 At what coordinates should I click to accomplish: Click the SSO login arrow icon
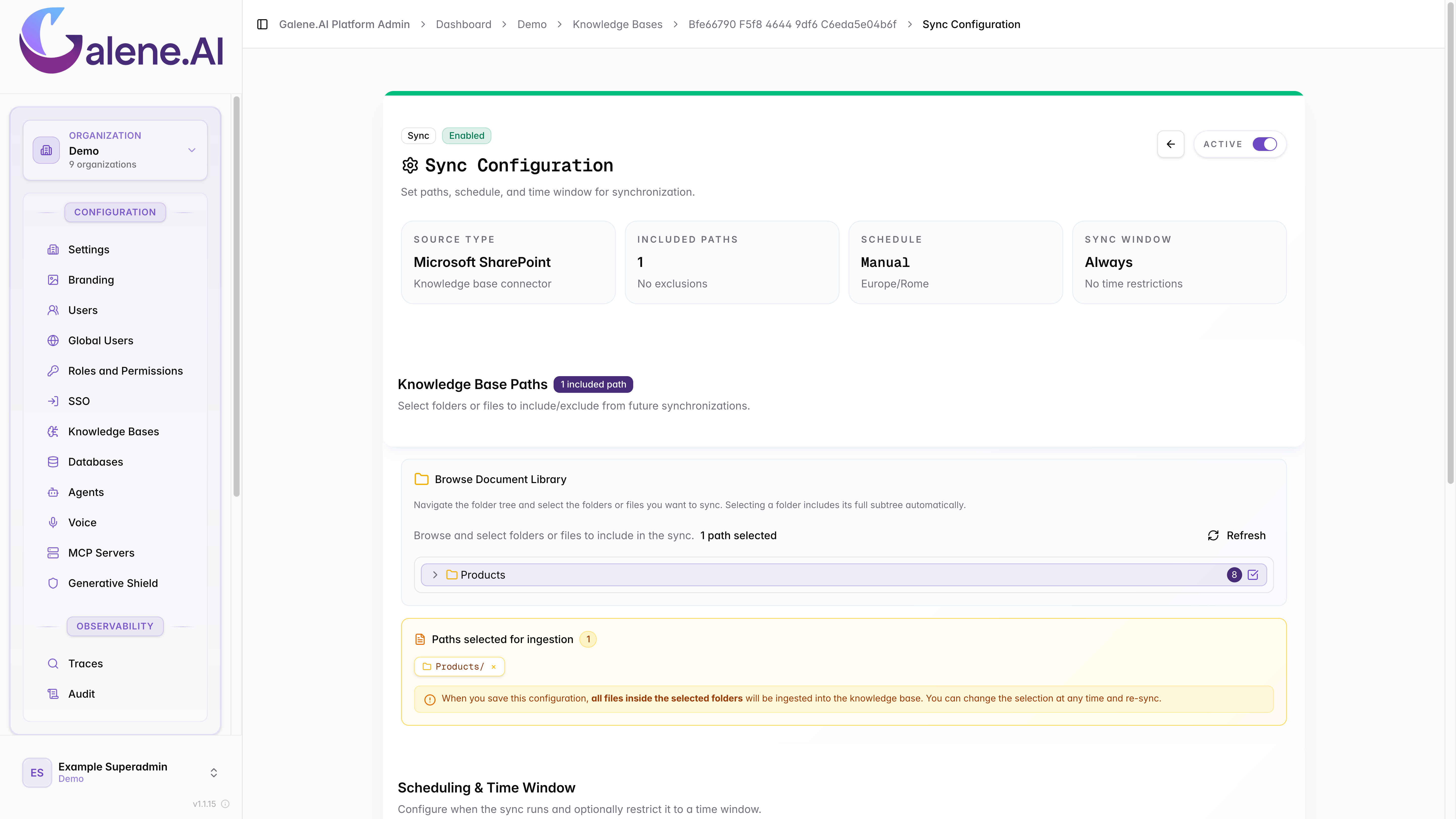pos(53,401)
